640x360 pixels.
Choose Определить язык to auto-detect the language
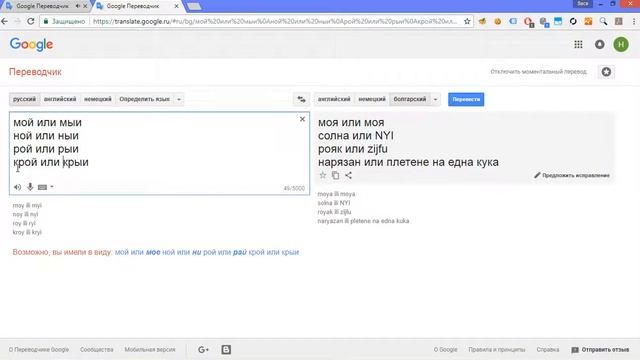click(144, 99)
